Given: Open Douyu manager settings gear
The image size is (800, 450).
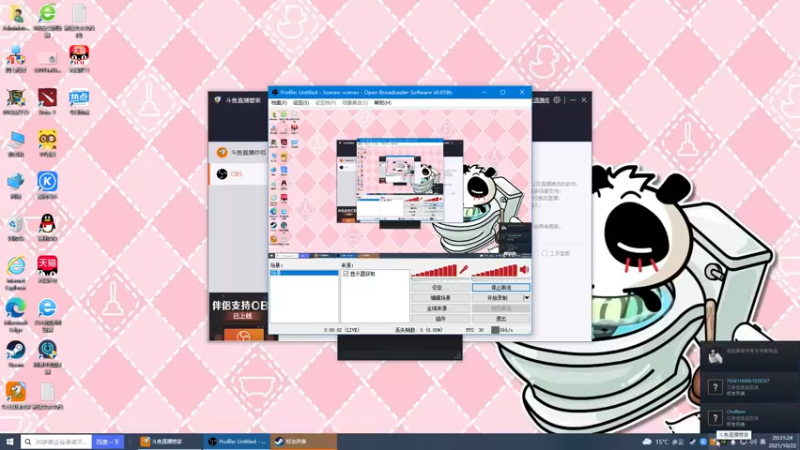Looking at the screenshot, I should click(x=557, y=100).
